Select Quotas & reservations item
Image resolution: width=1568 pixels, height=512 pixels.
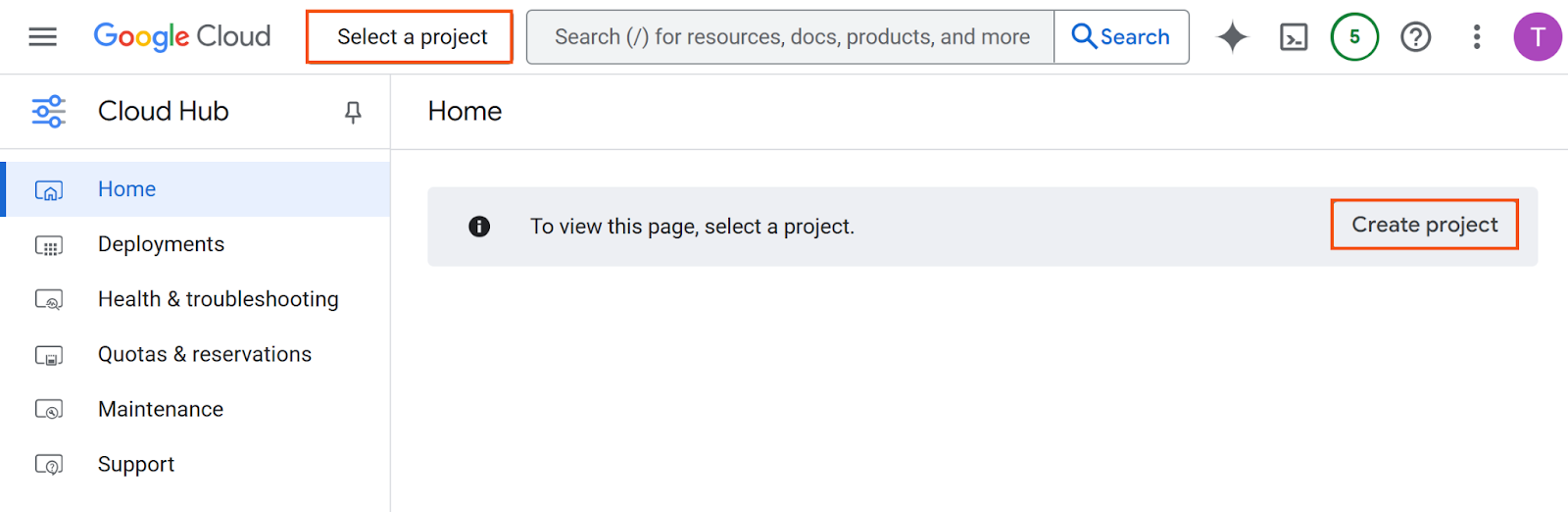tap(196, 354)
